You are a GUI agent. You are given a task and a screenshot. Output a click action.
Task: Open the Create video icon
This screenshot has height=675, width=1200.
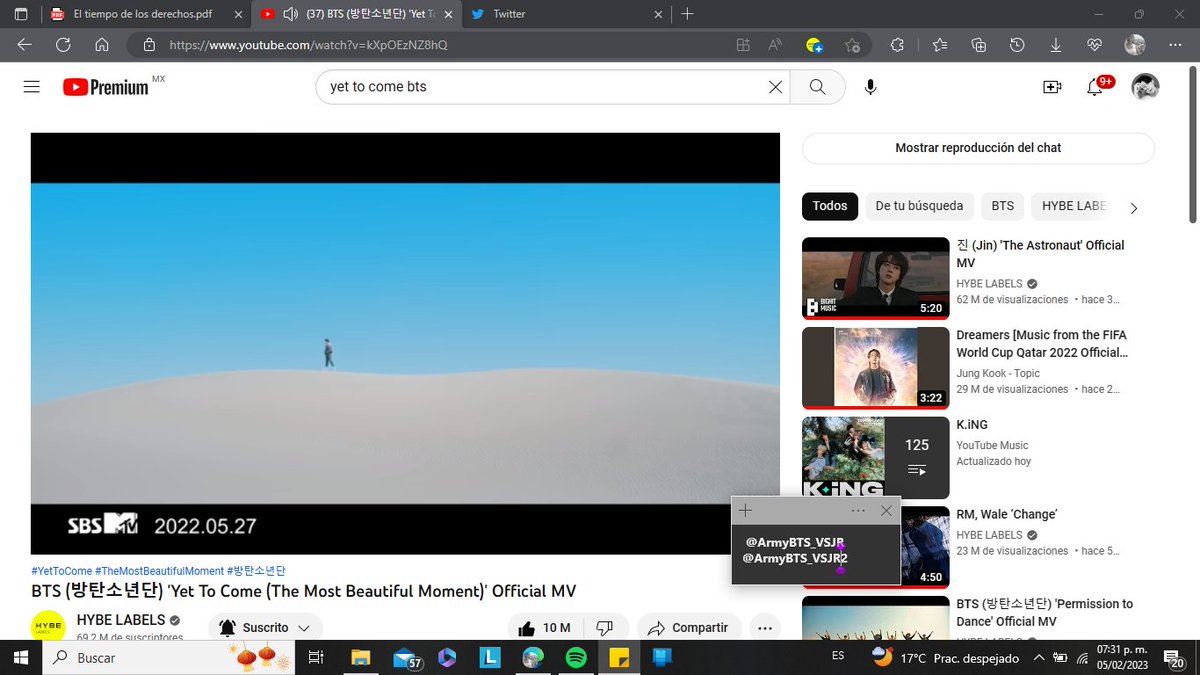(1052, 87)
